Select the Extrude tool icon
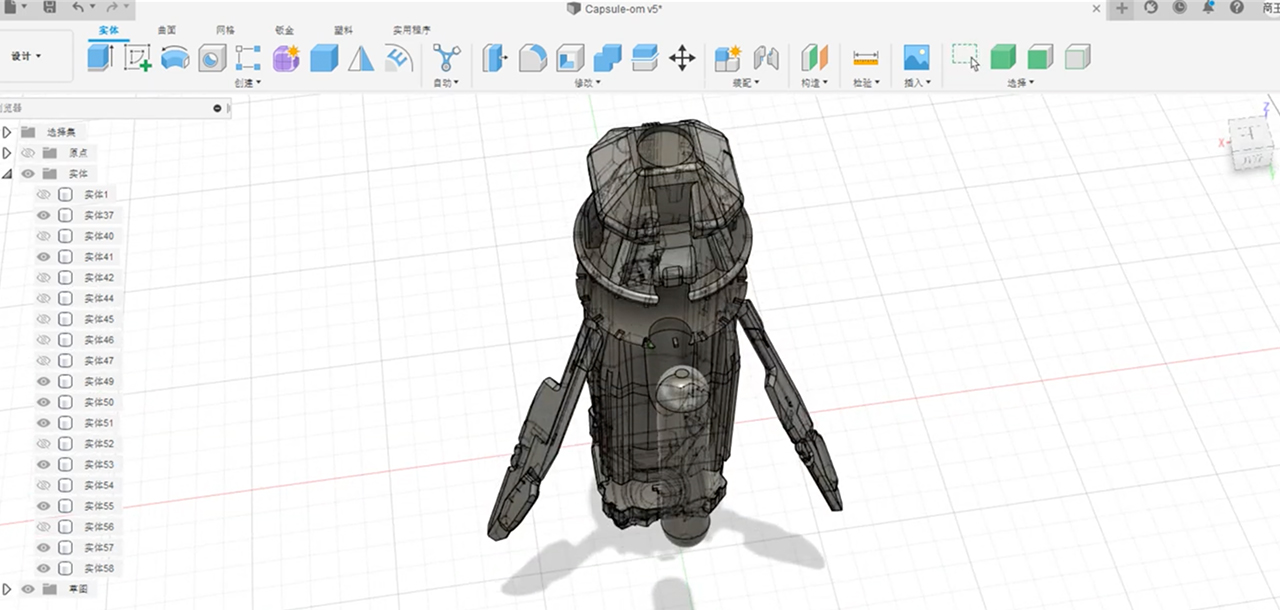Viewport: 1280px width, 610px height. (100, 57)
